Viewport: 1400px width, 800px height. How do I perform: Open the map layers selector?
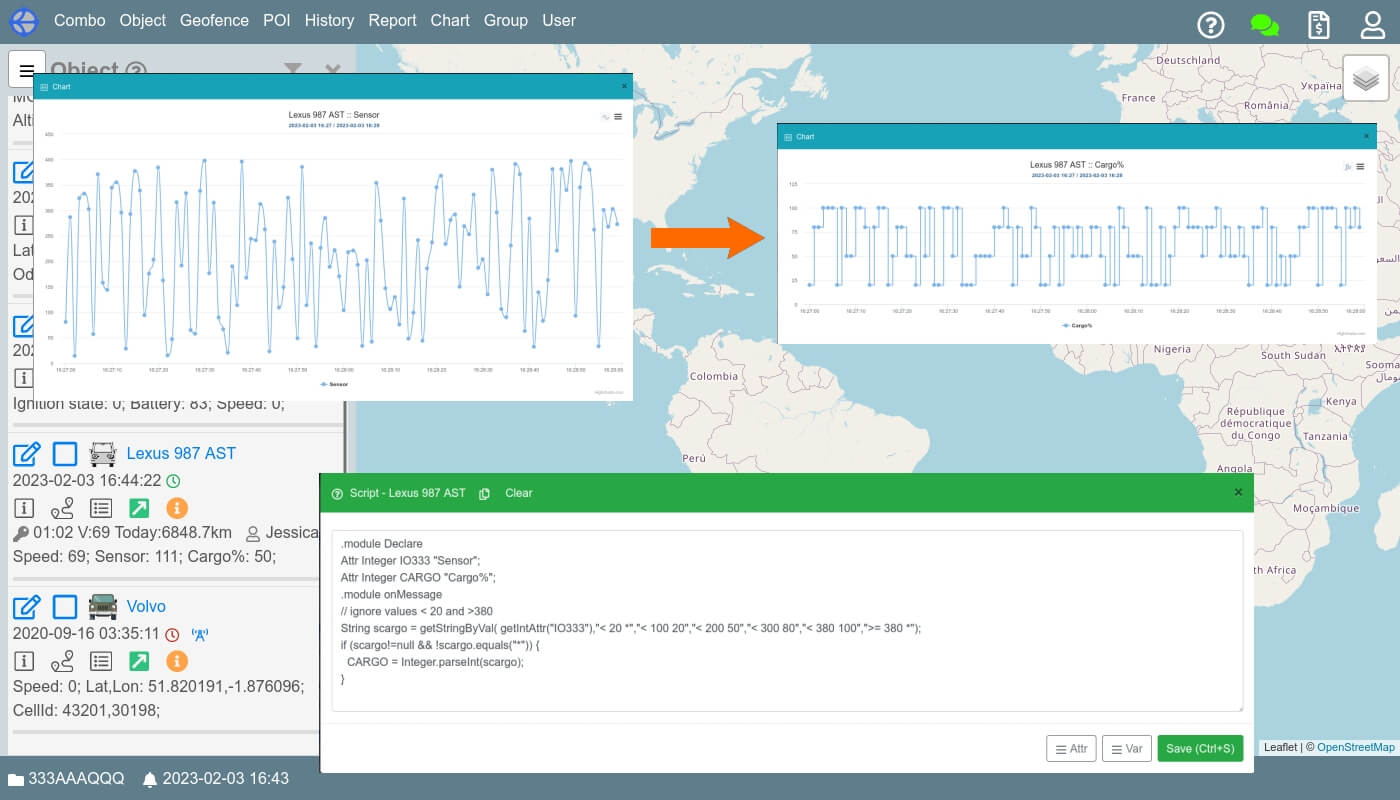pyautogui.click(x=1365, y=78)
